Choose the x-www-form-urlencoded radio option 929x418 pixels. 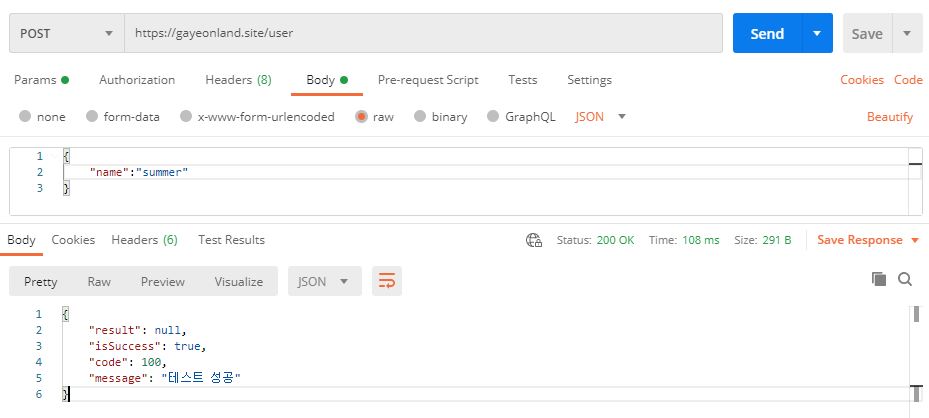point(186,117)
